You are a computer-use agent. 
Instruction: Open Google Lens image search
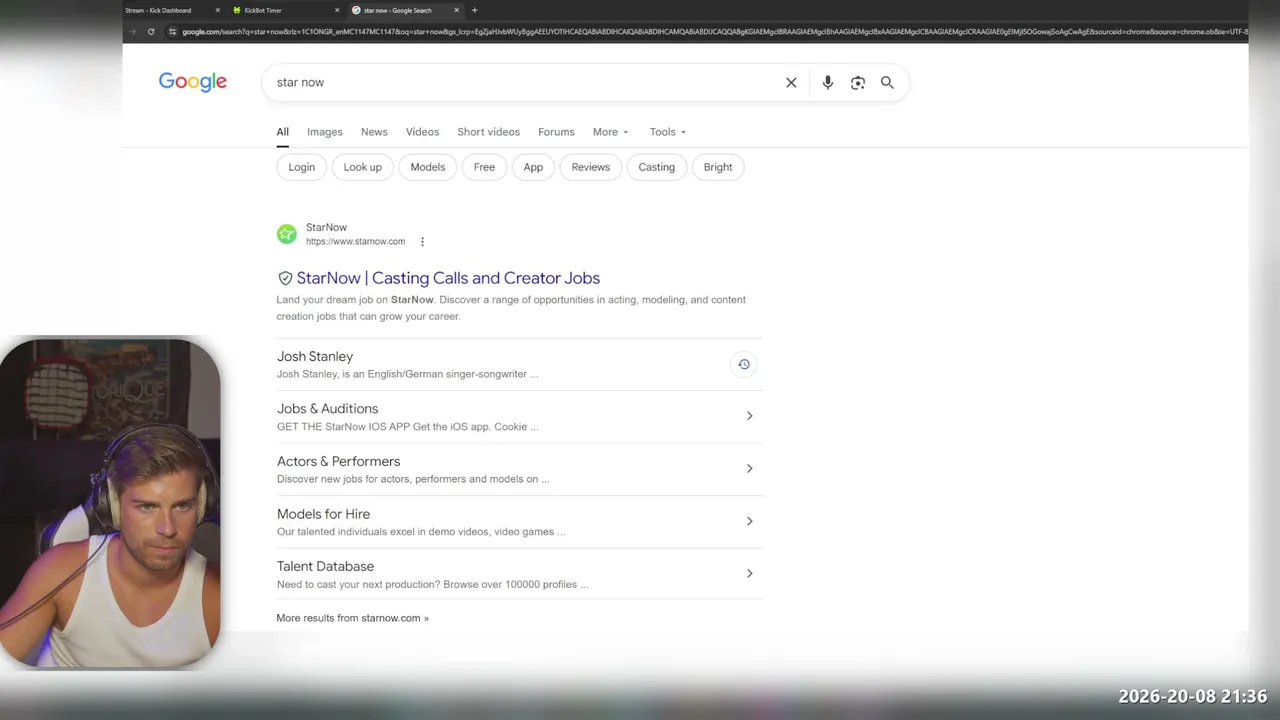[x=858, y=83]
